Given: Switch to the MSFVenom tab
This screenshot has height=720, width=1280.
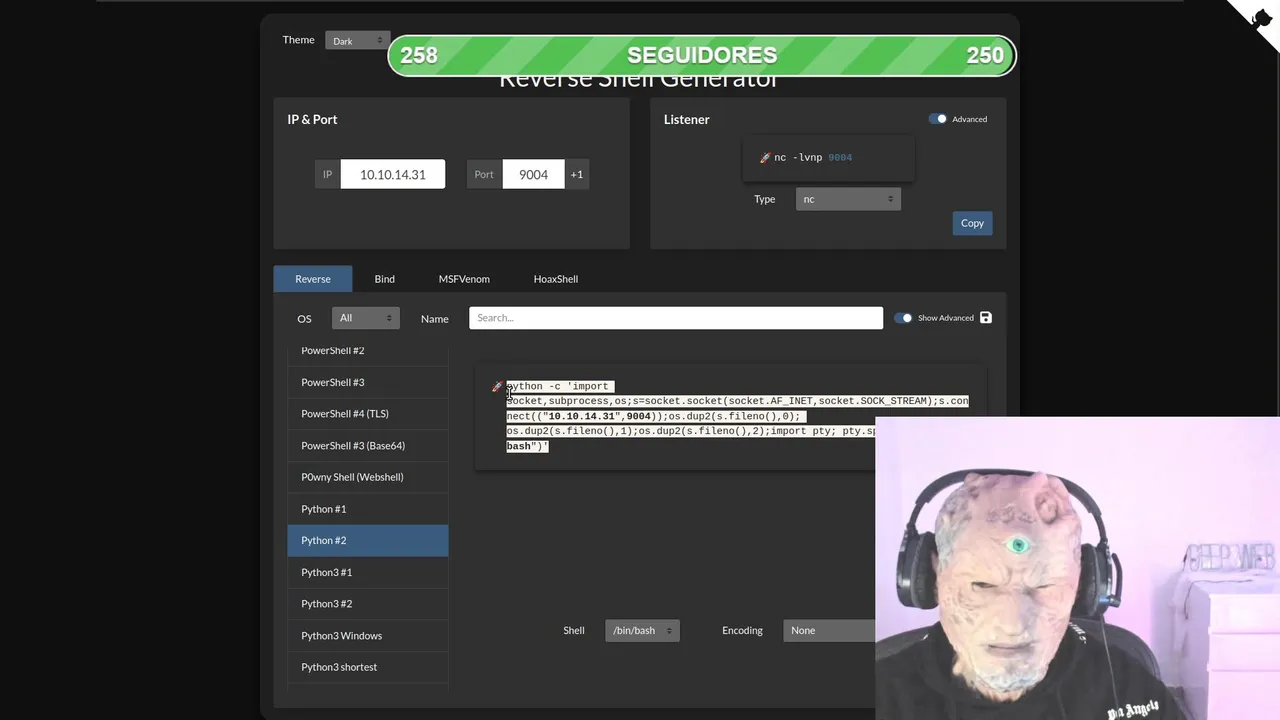Looking at the screenshot, I should coord(464,279).
